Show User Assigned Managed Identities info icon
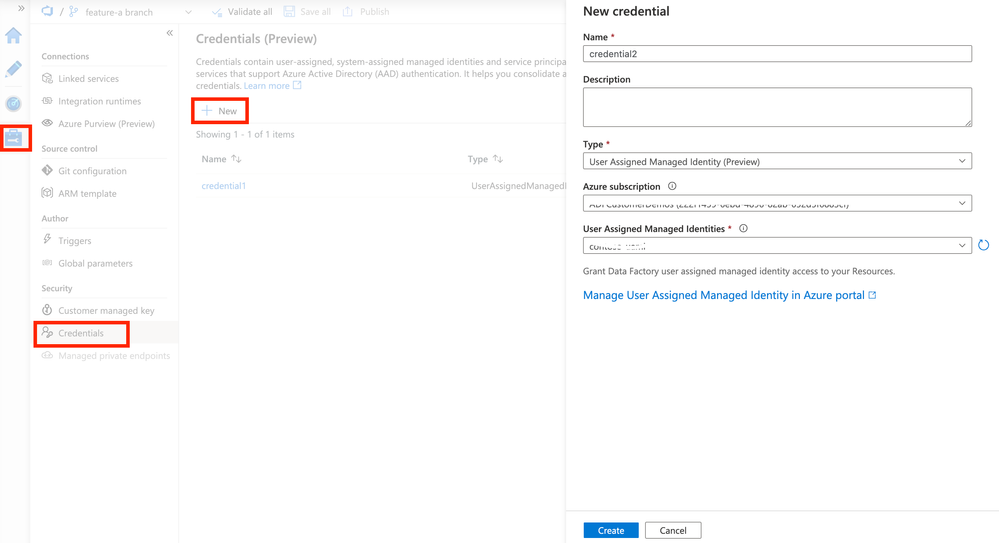 click(x=743, y=228)
